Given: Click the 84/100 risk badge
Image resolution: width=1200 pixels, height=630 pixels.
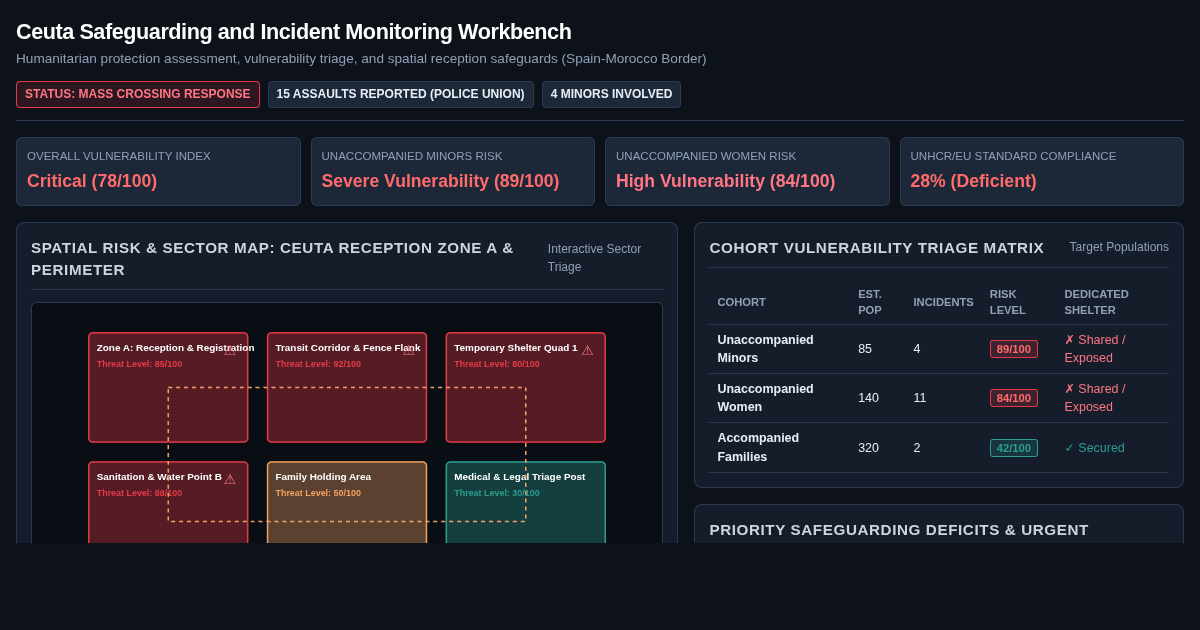Looking at the screenshot, I should (1014, 398).
